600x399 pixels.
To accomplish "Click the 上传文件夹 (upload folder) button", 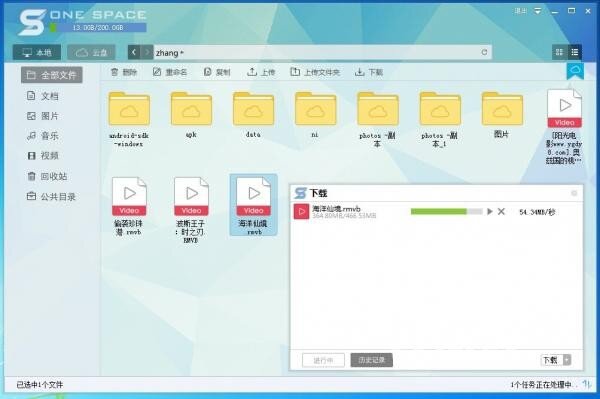I will coord(315,72).
